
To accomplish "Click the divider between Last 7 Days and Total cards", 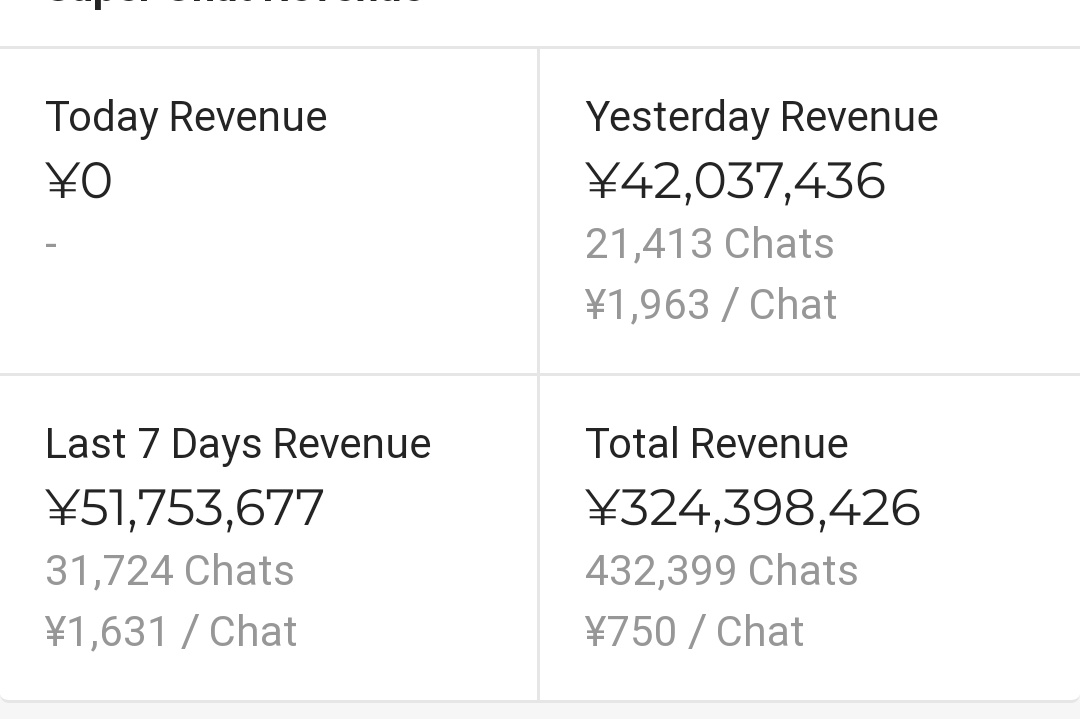I will pyautogui.click(x=538, y=538).
